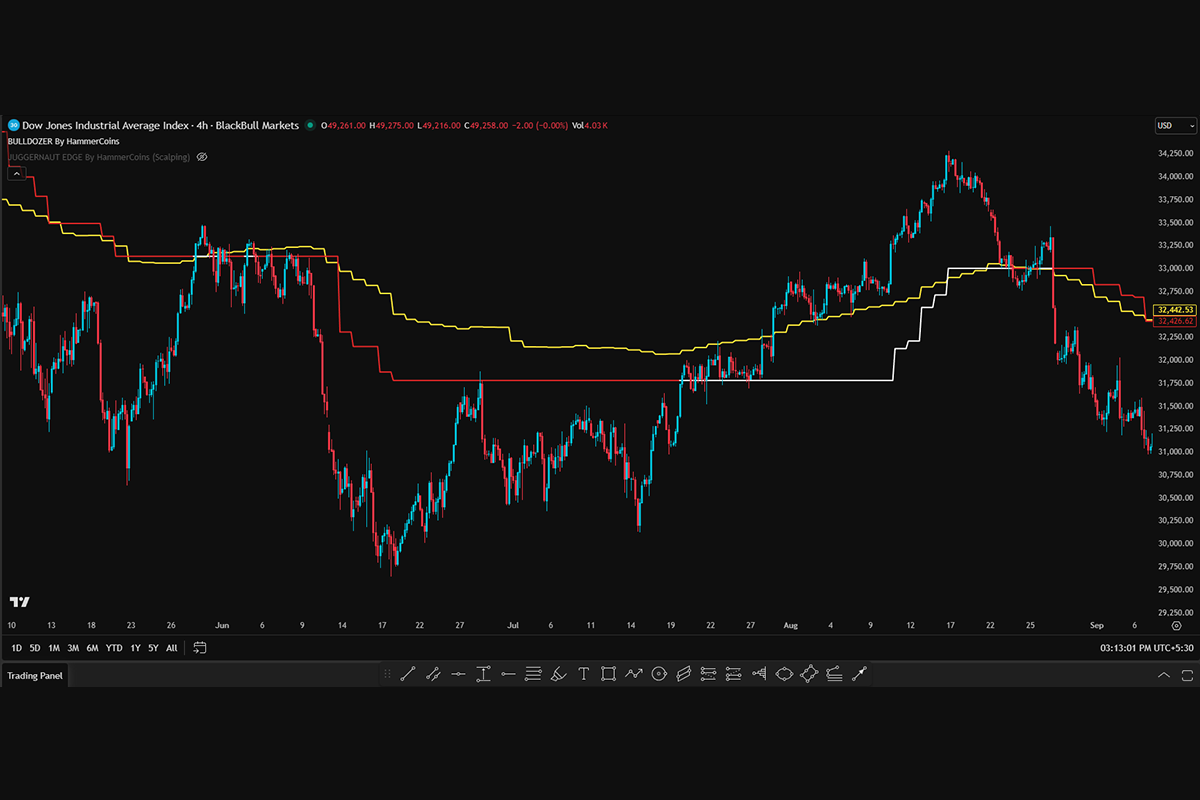
Task: Select the brush drawing tool
Action: [x=558, y=675]
